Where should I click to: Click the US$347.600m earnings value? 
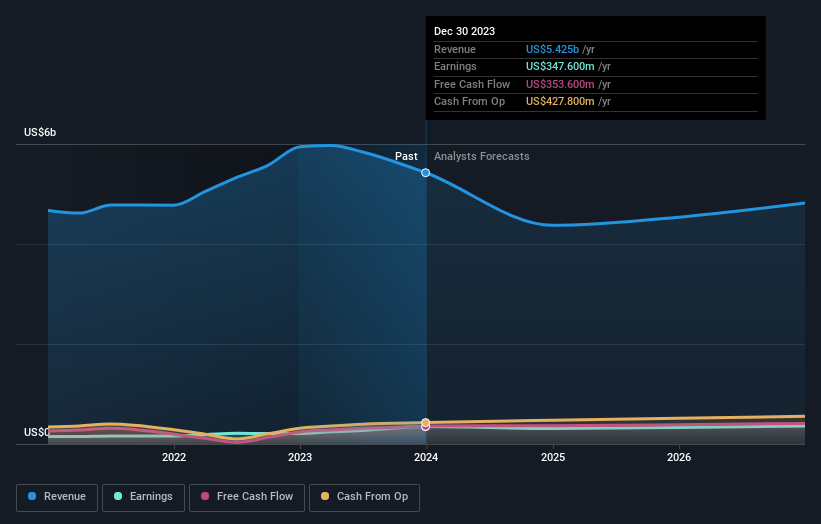click(x=560, y=66)
